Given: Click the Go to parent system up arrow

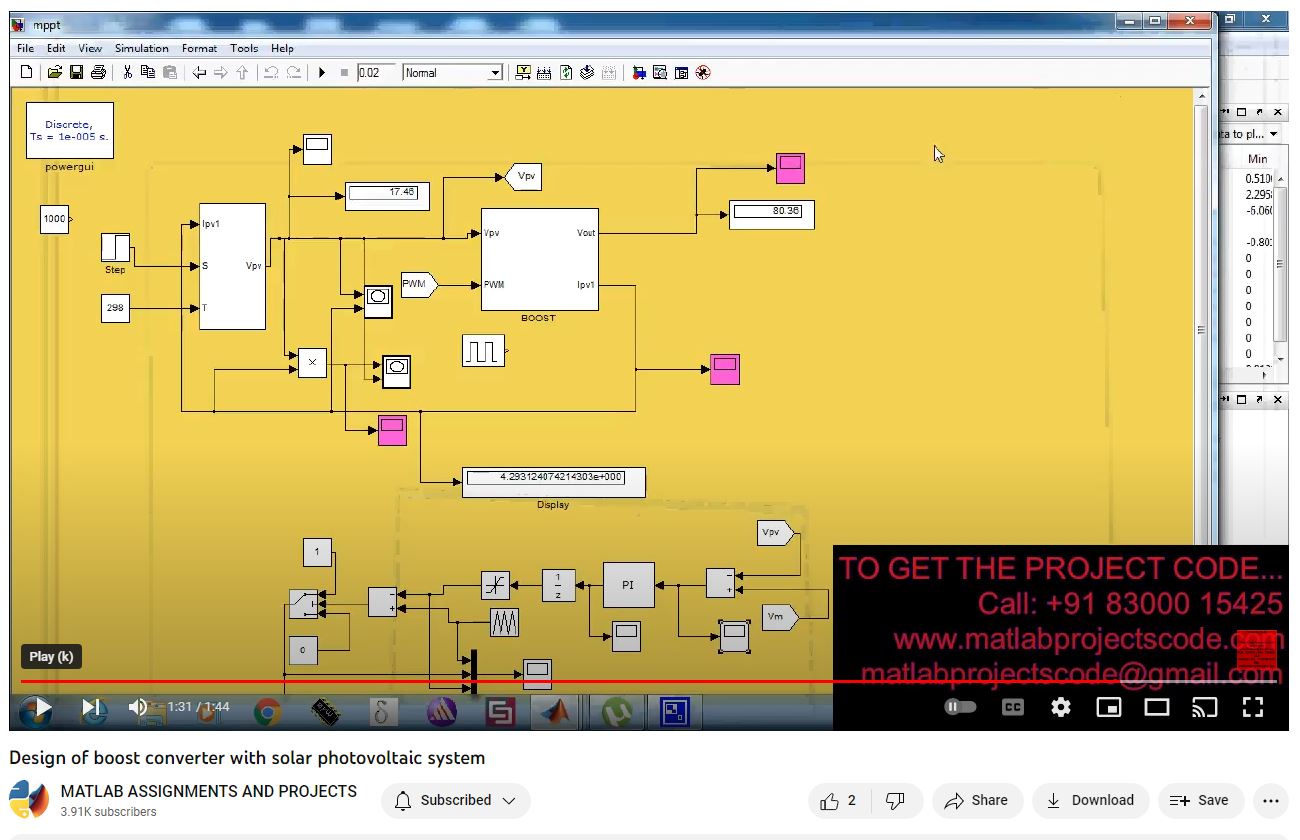Looking at the screenshot, I should [x=242, y=73].
